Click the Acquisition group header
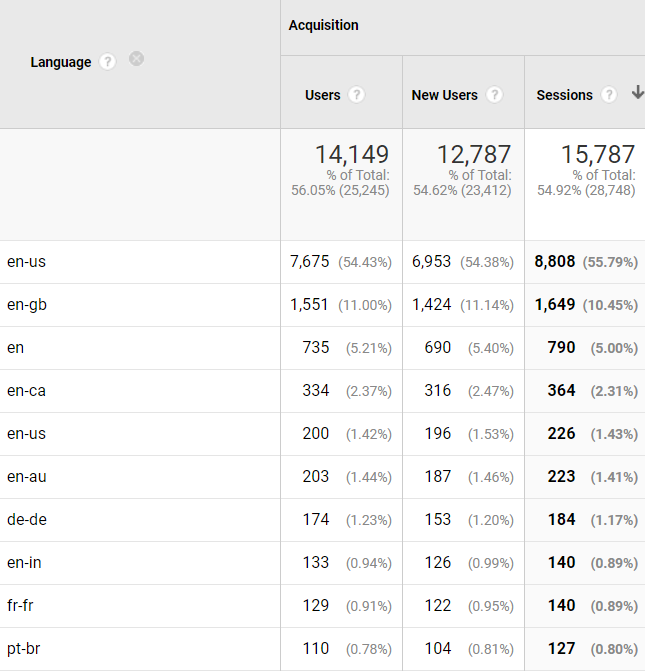This screenshot has height=672, width=645. tap(324, 25)
